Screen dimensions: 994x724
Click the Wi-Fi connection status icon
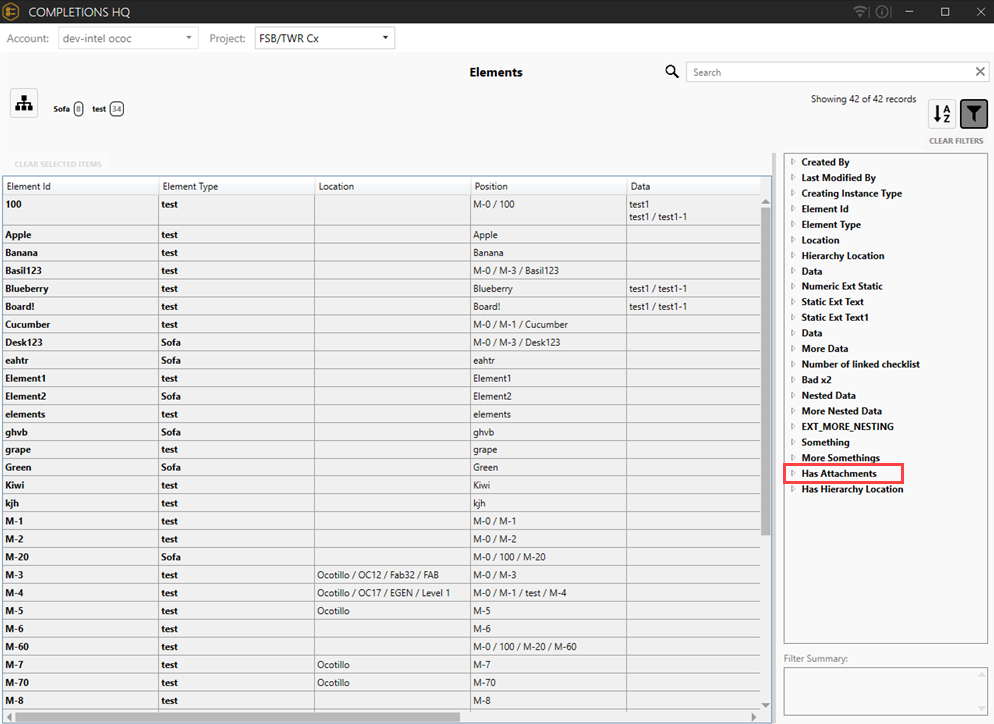(860, 12)
